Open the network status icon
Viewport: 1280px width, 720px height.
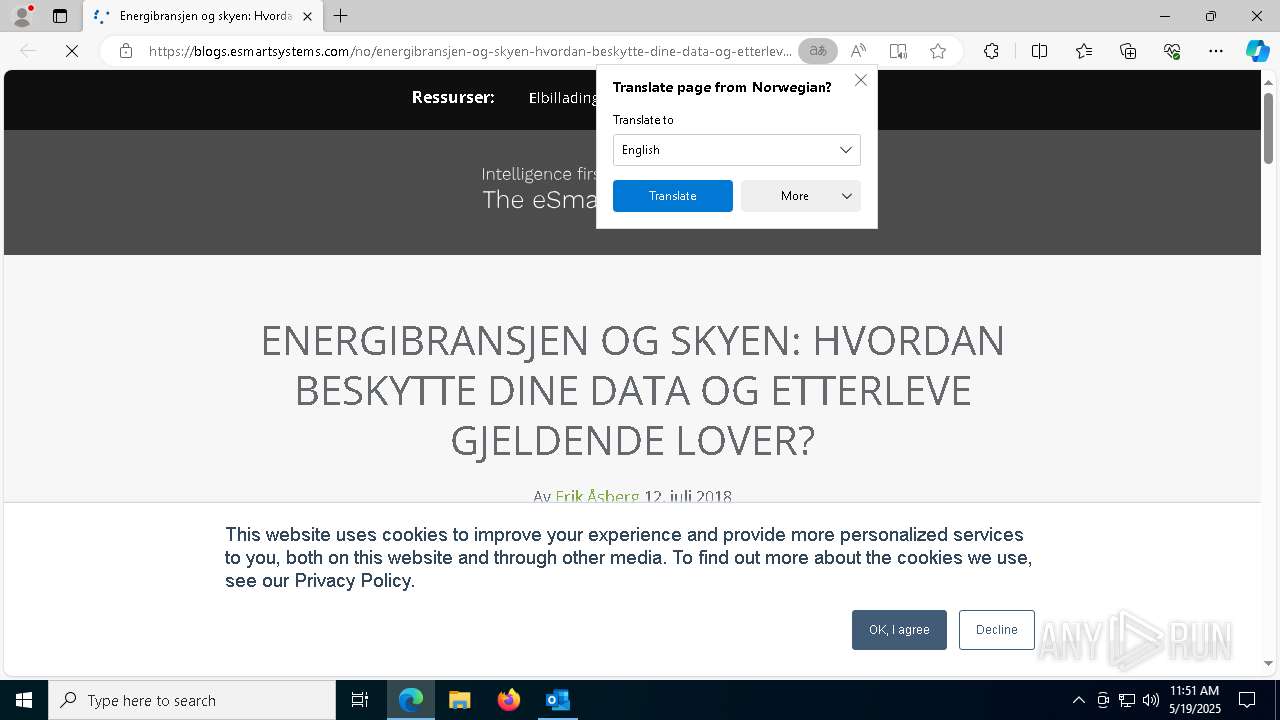tap(1127, 700)
